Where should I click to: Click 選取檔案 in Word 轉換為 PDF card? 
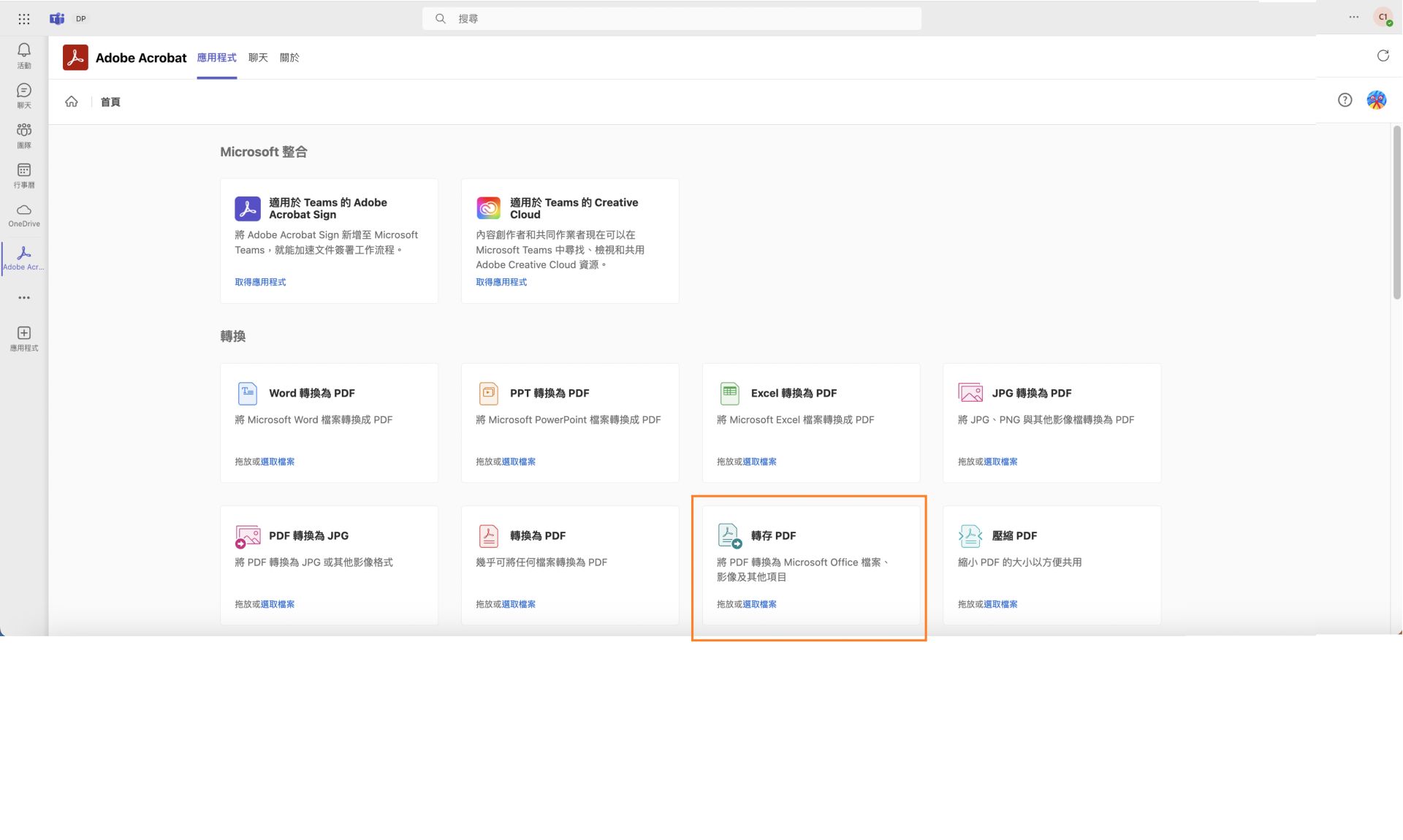278,462
